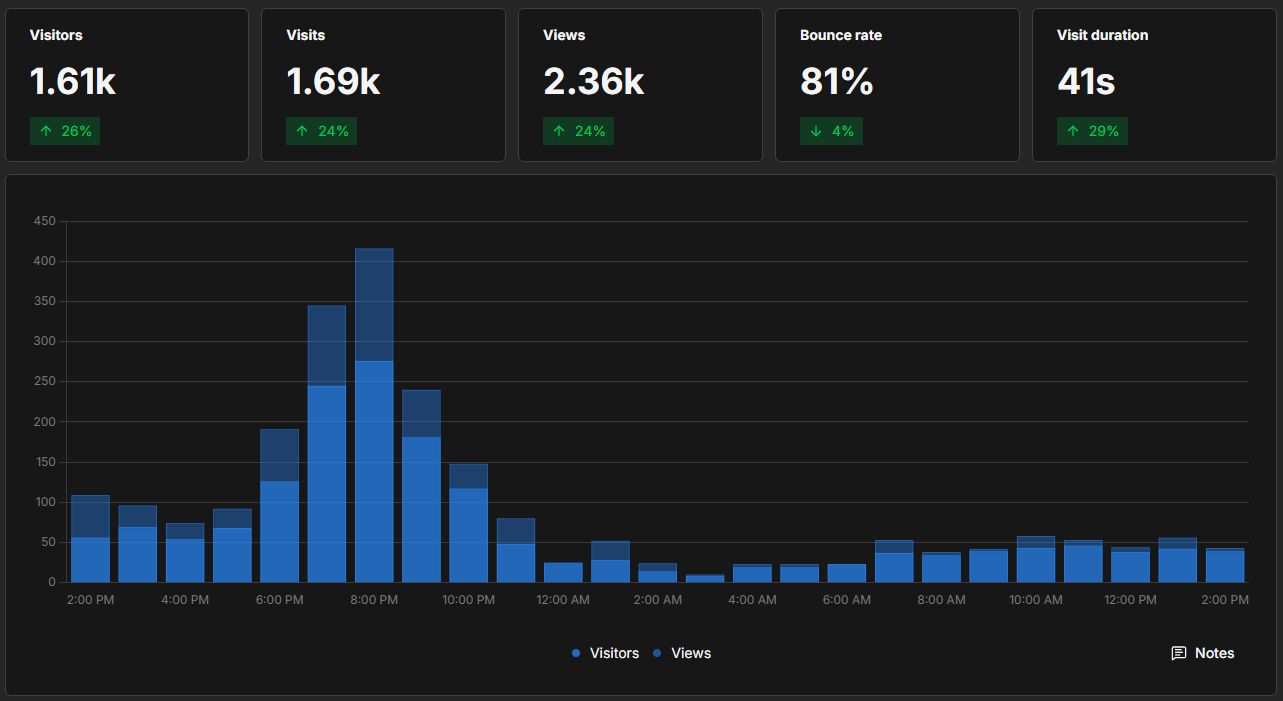
Task: Click the 8:00 PM axis label
Action: pyautogui.click(x=374, y=600)
